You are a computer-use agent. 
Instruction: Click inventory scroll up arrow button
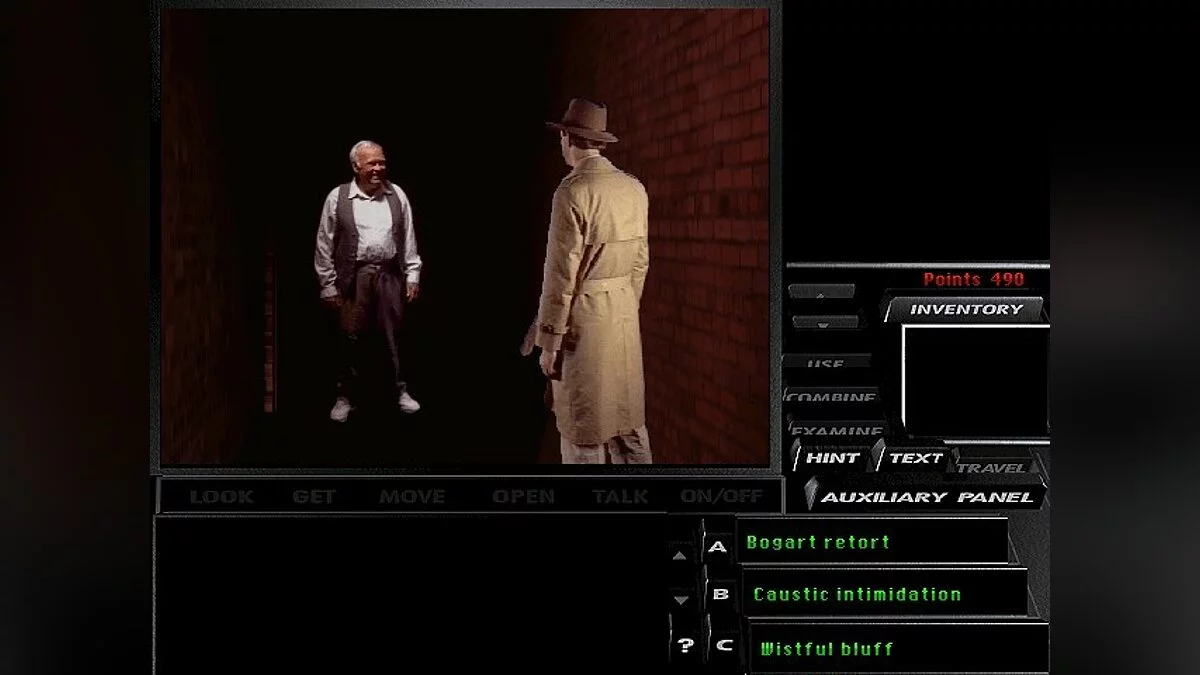point(822,292)
